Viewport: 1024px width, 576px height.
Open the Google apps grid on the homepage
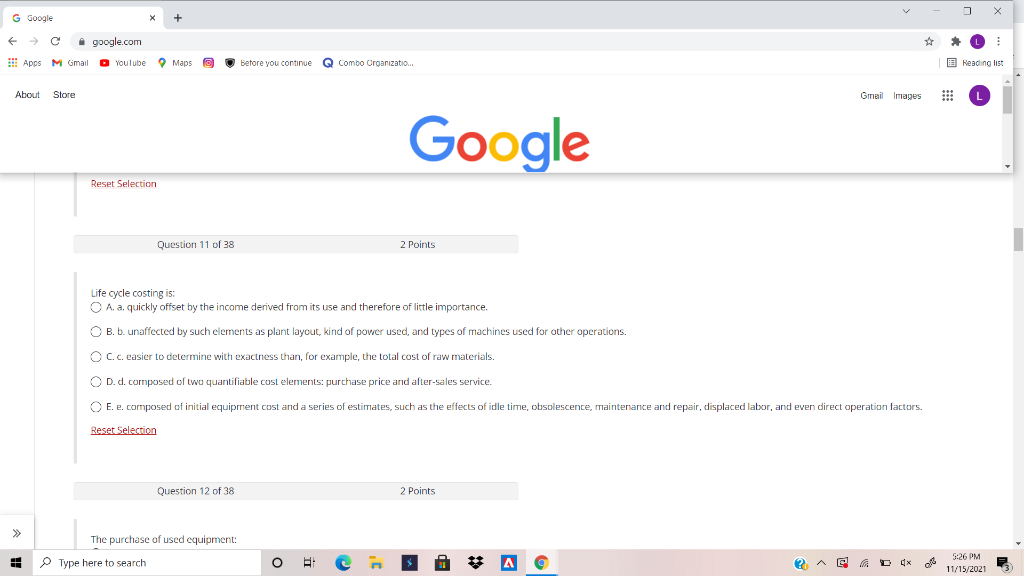(947, 95)
